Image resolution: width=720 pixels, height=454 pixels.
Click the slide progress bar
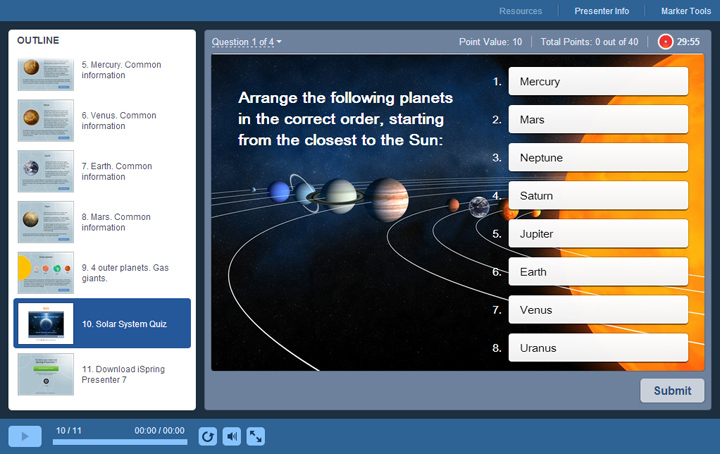[120, 442]
